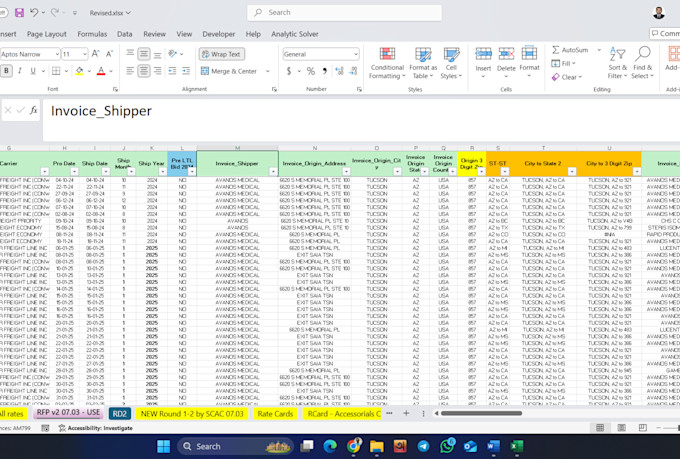Align text right in the Alignment group
The height and width of the screenshot is (459, 680).
(x=157, y=71)
